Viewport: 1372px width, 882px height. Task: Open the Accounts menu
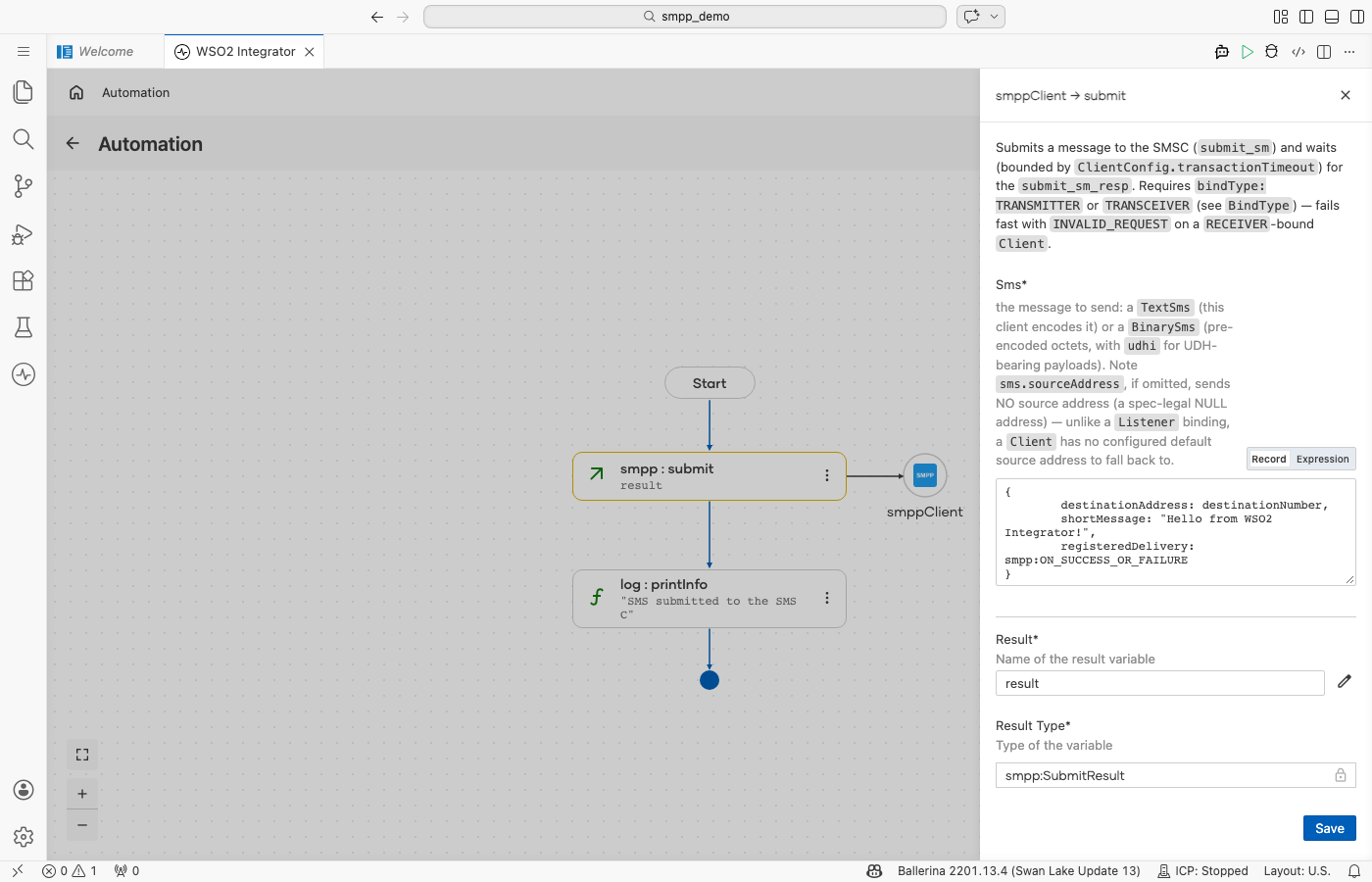point(24,790)
